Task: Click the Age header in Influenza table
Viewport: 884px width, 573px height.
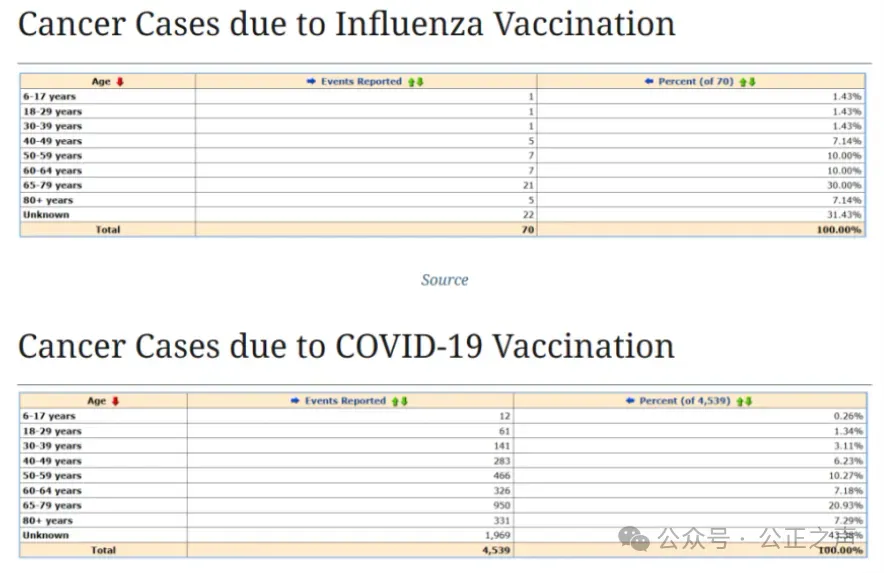Action: point(101,82)
